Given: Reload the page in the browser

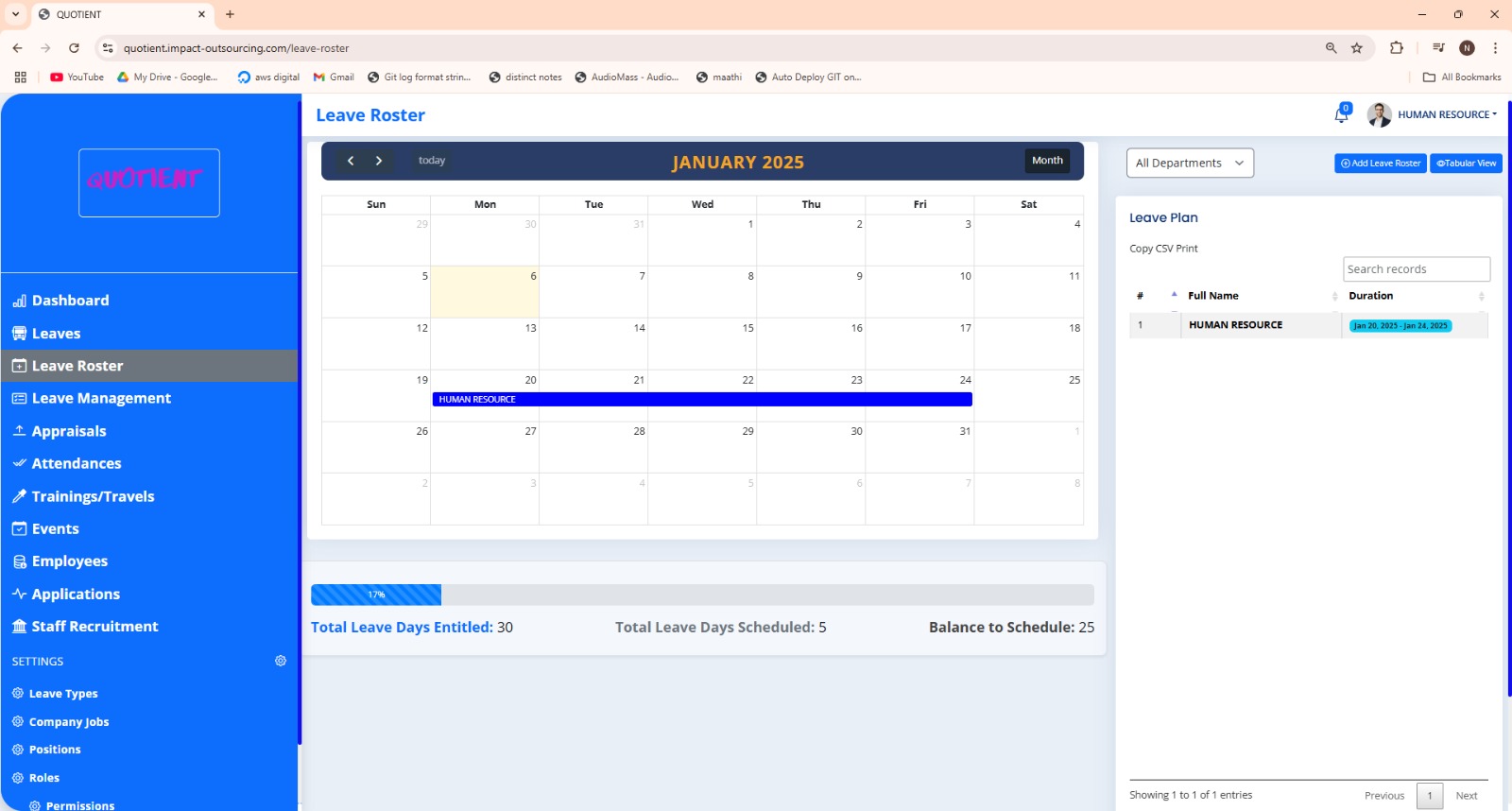Looking at the screenshot, I should point(74,48).
